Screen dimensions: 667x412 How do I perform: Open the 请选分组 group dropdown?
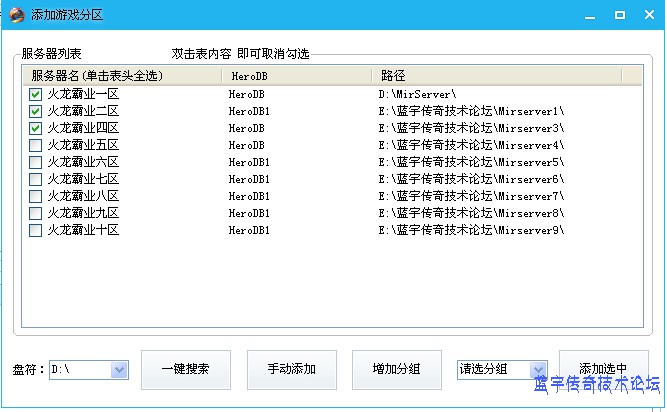(x=538, y=370)
